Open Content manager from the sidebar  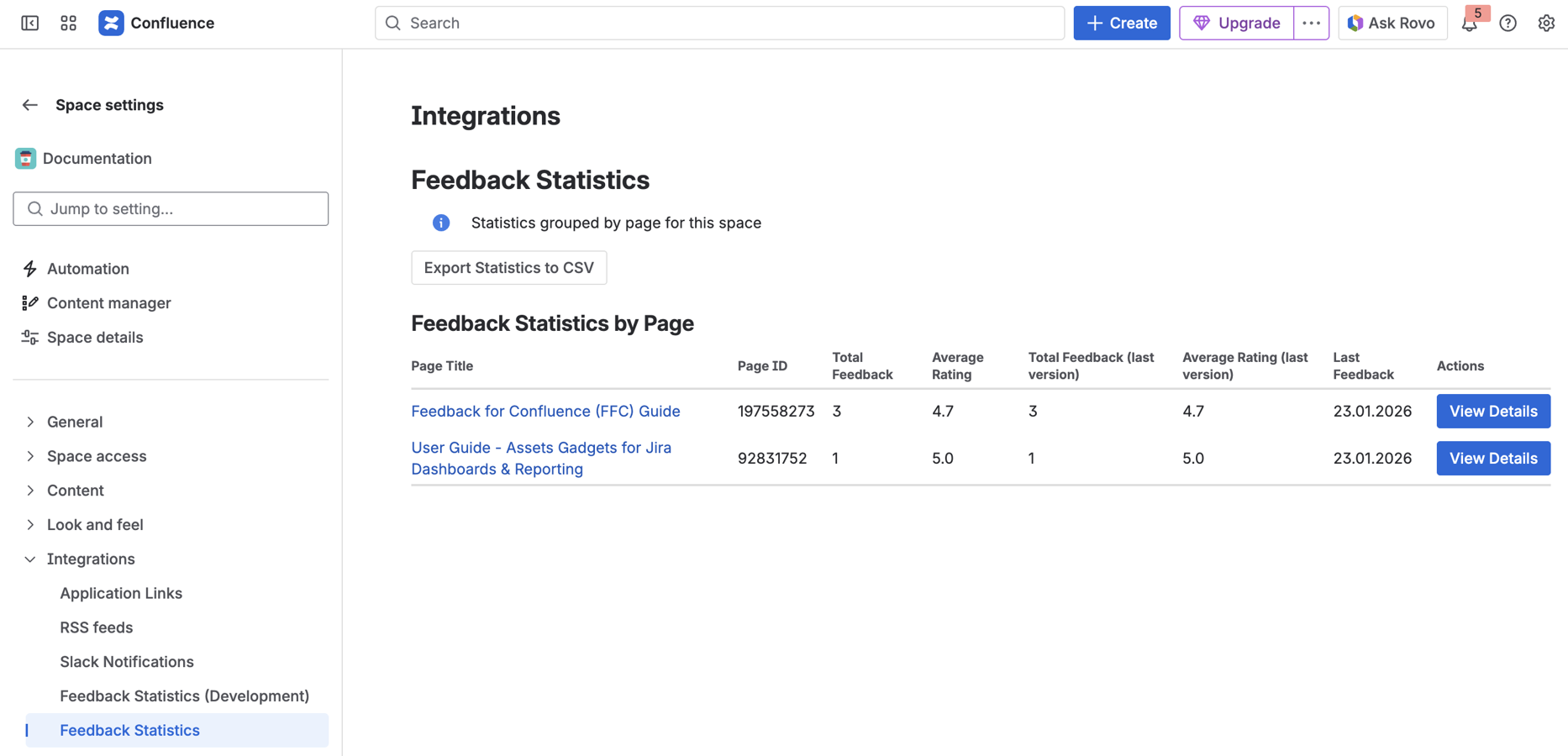pyautogui.click(x=108, y=302)
